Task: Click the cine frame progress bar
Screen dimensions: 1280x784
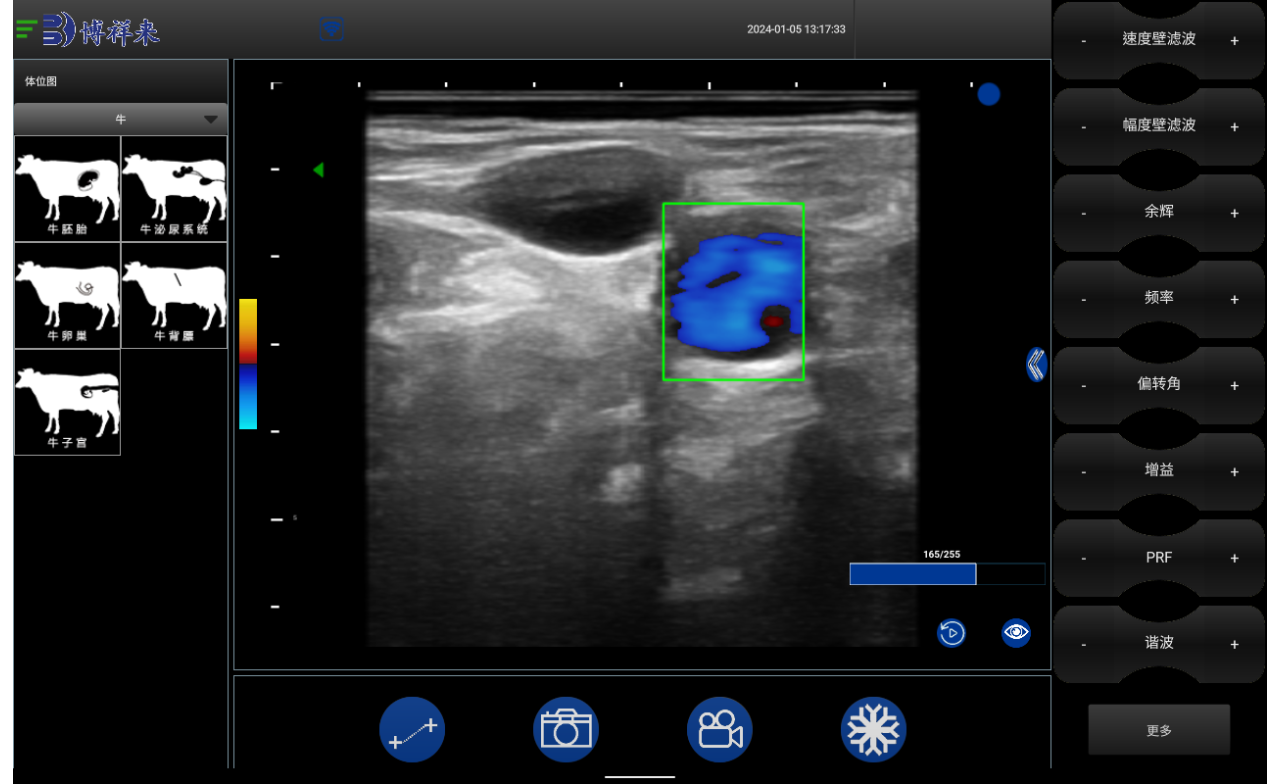Action: click(946, 574)
